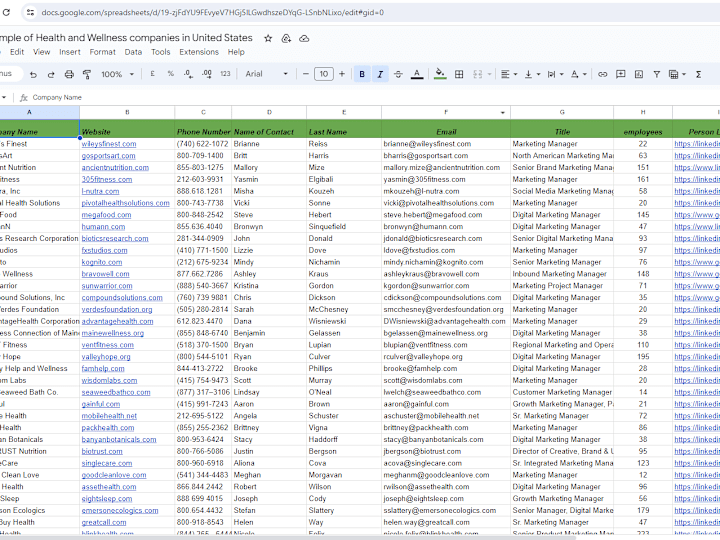Insert link with the chain icon
The image size is (720, 540).
pos(602,74)
